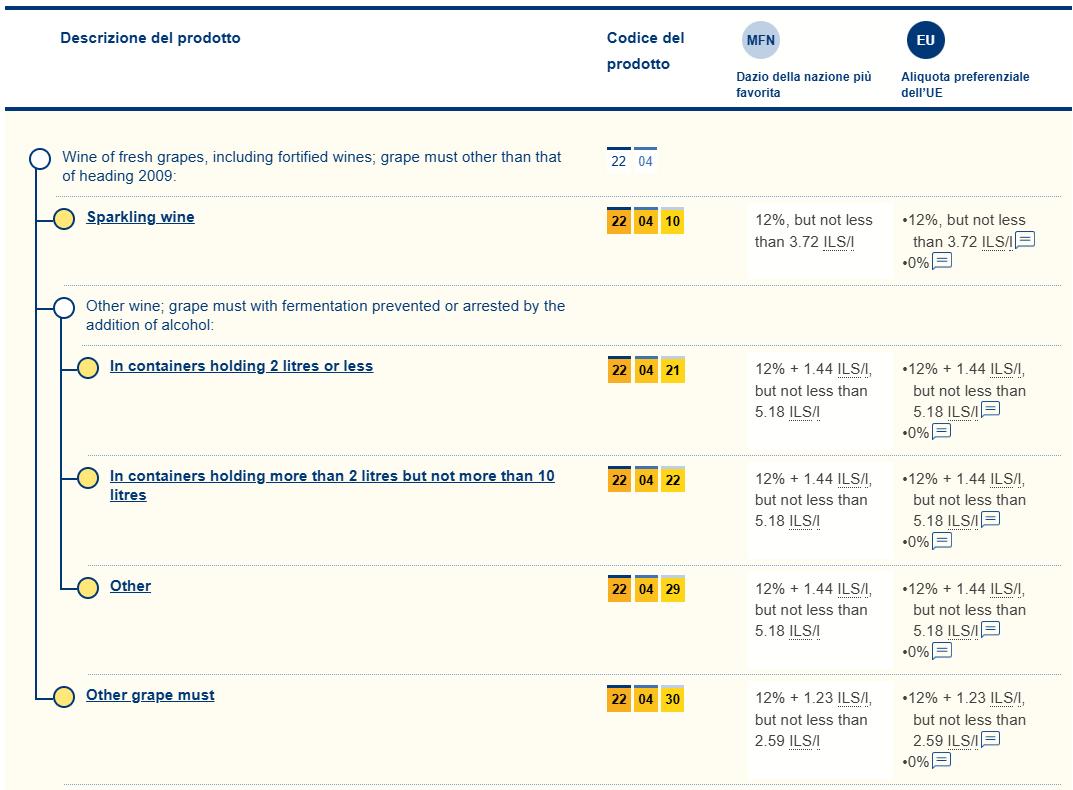Click the code badge 04 in the heading row
Image resolution: width=1073 pixels, height=790 pixels.
click(646, 161)
